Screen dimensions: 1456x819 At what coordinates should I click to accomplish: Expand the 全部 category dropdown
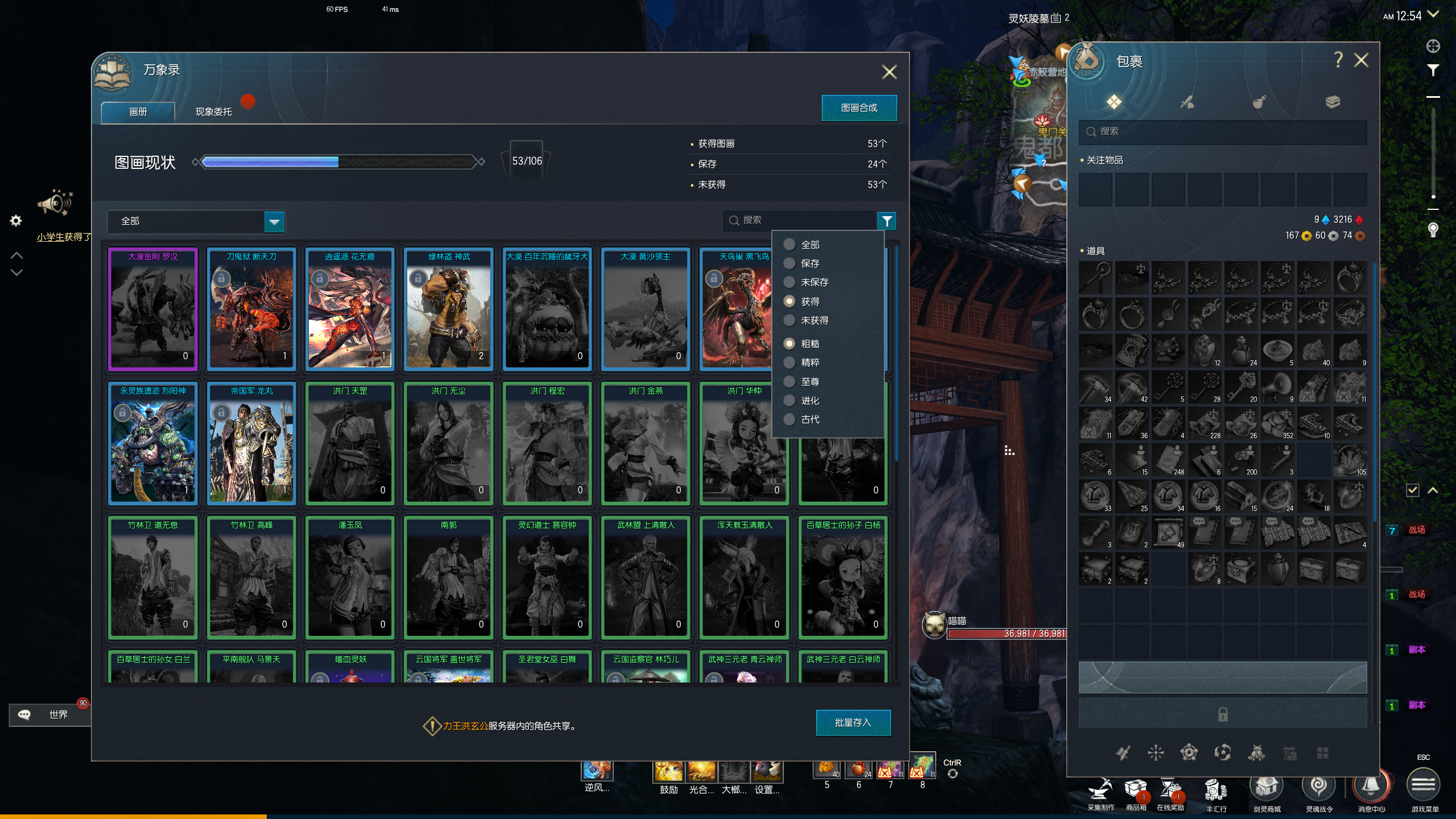click(274, 222)
